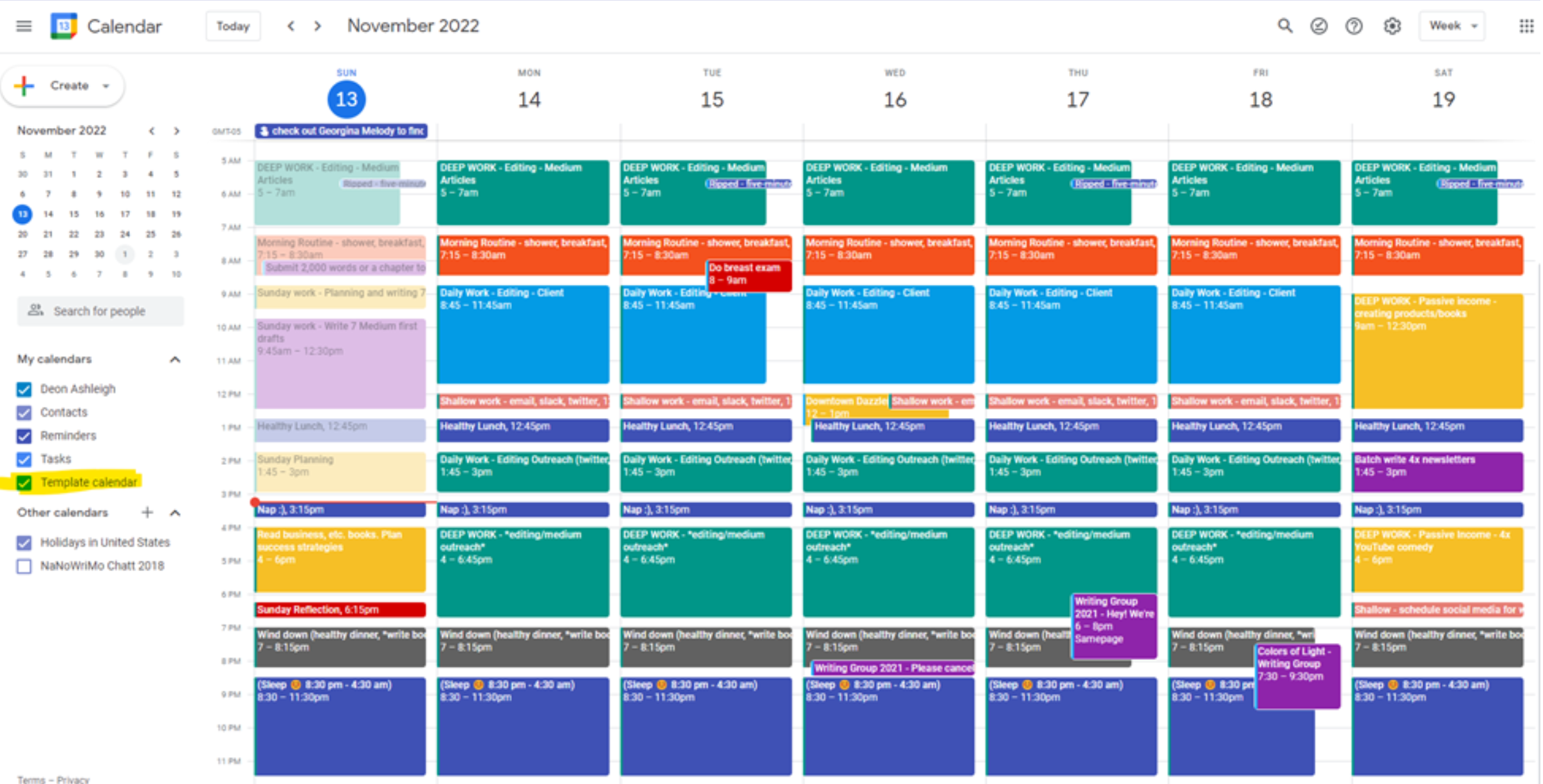The image size is (1543, 784).
Task: Open Sunday Reflection 6:15pm event
Action: coord(340,610)
